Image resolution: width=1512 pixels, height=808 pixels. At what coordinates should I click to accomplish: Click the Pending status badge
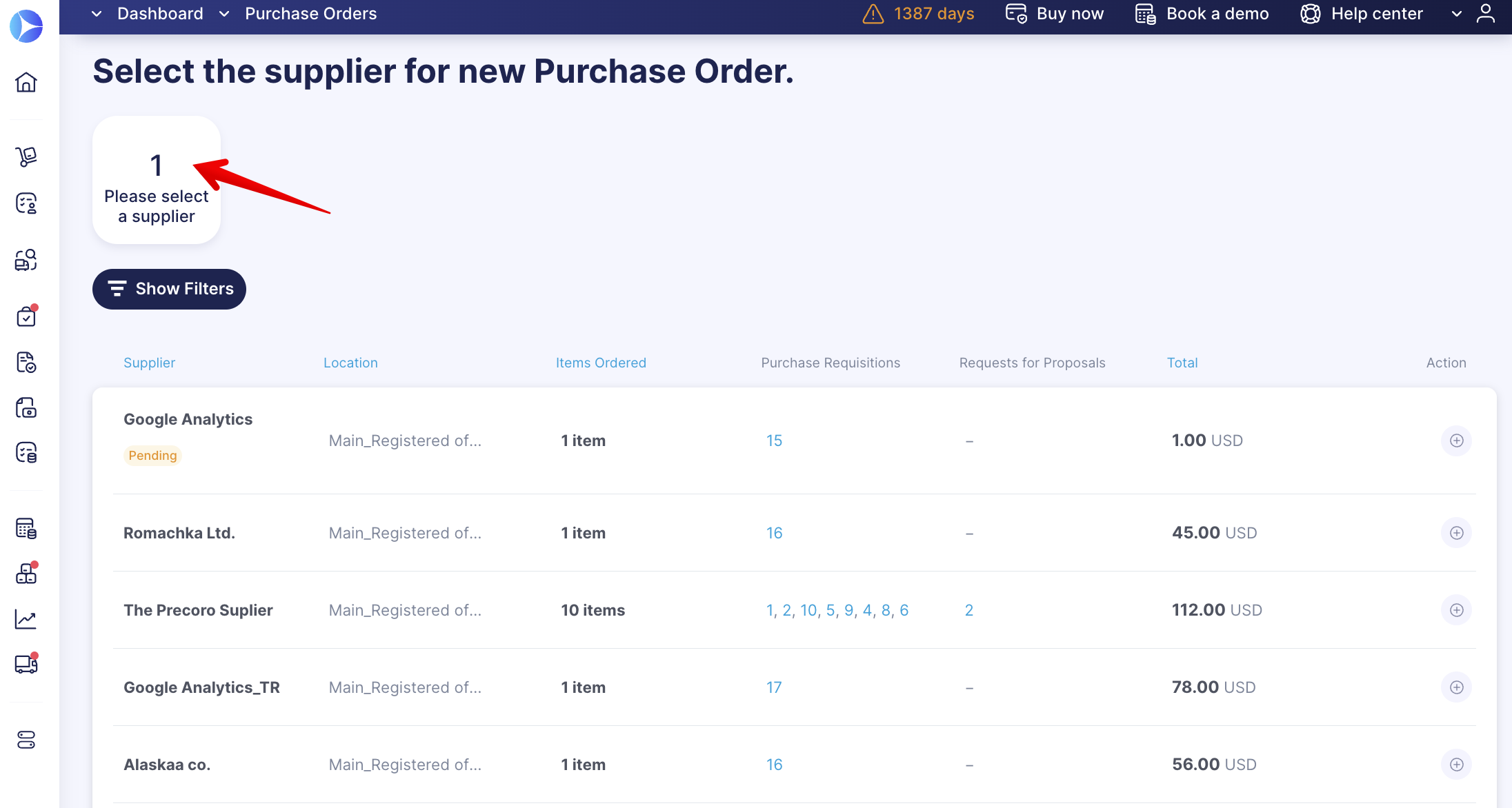[152, 456]
